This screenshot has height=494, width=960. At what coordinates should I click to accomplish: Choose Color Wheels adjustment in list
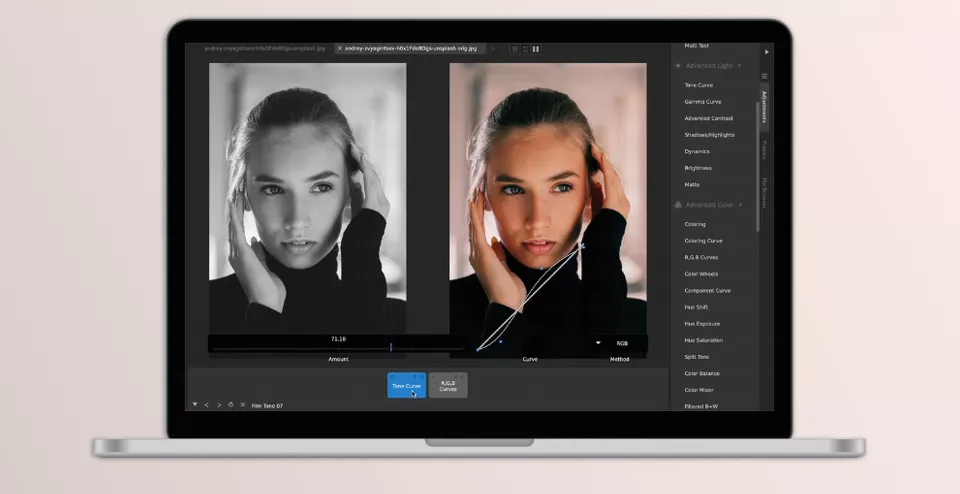pos(702,274)
